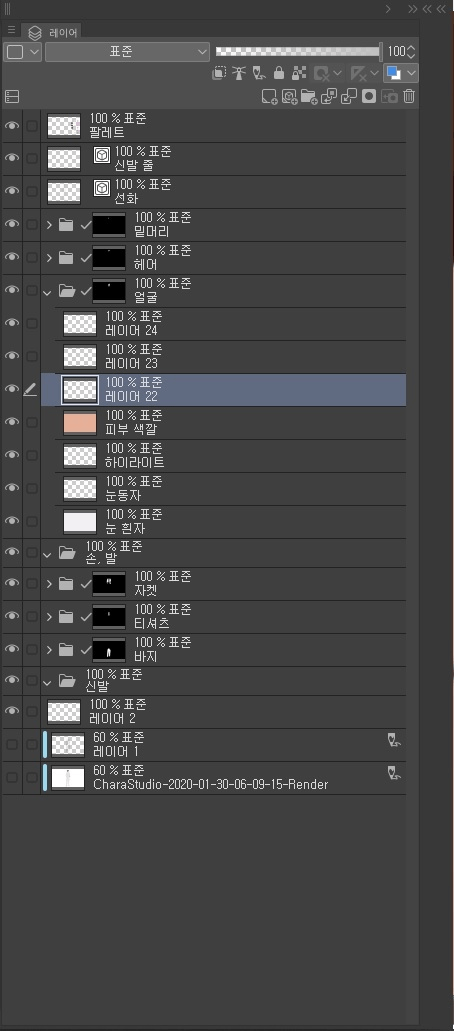Expand the 자켓 folder

click(49, 584)
